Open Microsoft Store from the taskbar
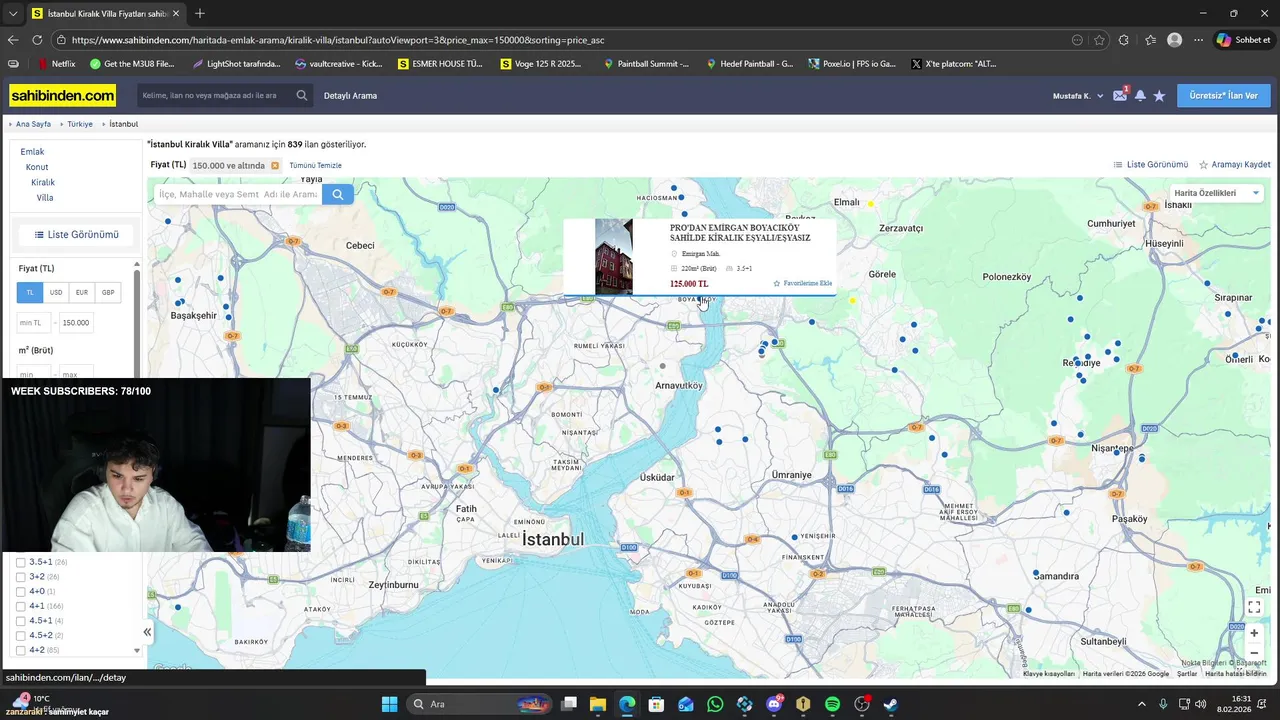This screenshot has width=1280, height=720. 656,704
